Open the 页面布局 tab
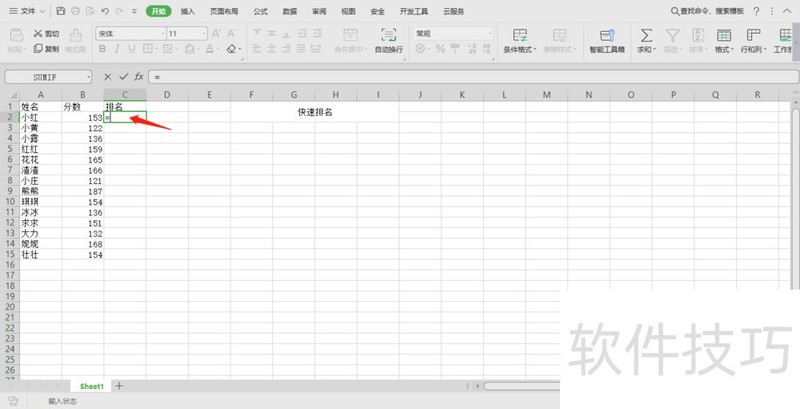This screenshot has width=800, height=409. click(x=224, y=11)
